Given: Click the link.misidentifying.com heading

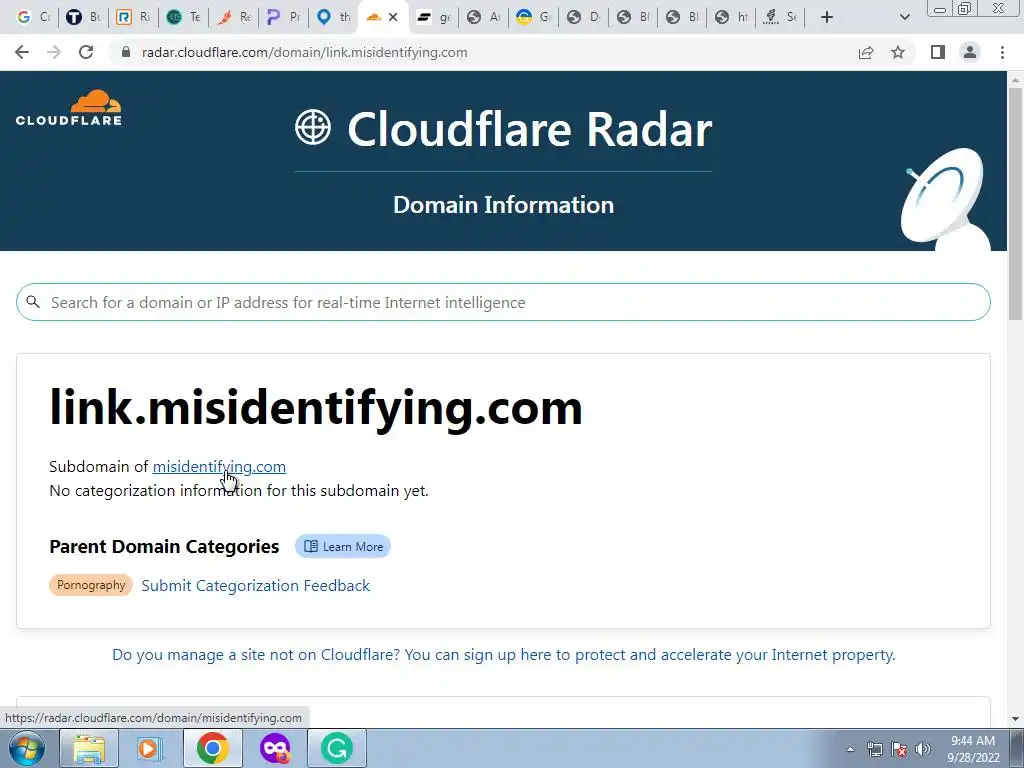Looking at the screenshot, I should 315,407.
